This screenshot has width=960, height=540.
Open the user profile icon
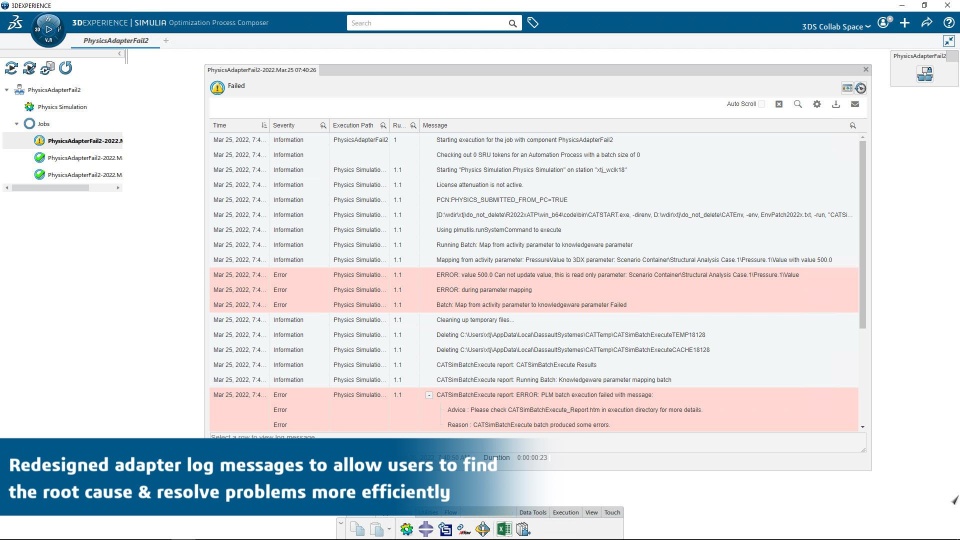[884, 23]
